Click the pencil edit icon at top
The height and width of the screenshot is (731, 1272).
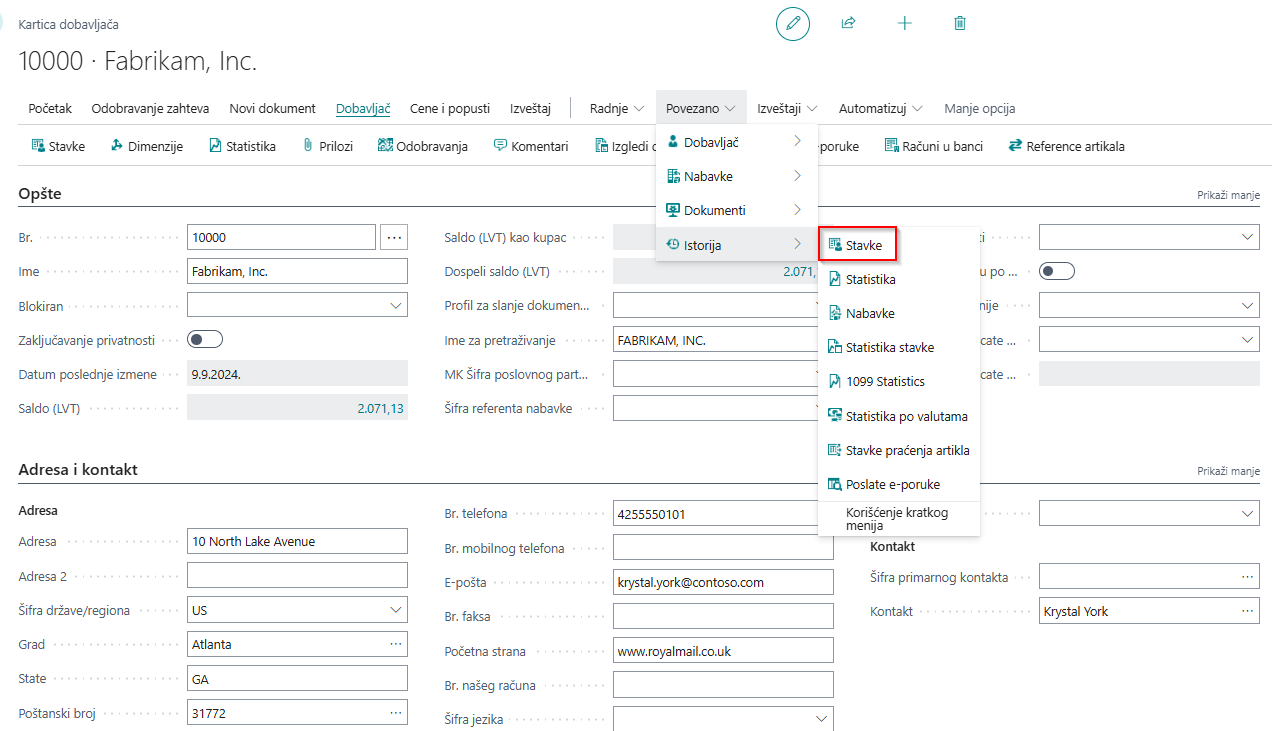pyautogui.click(x=793, y=23)
